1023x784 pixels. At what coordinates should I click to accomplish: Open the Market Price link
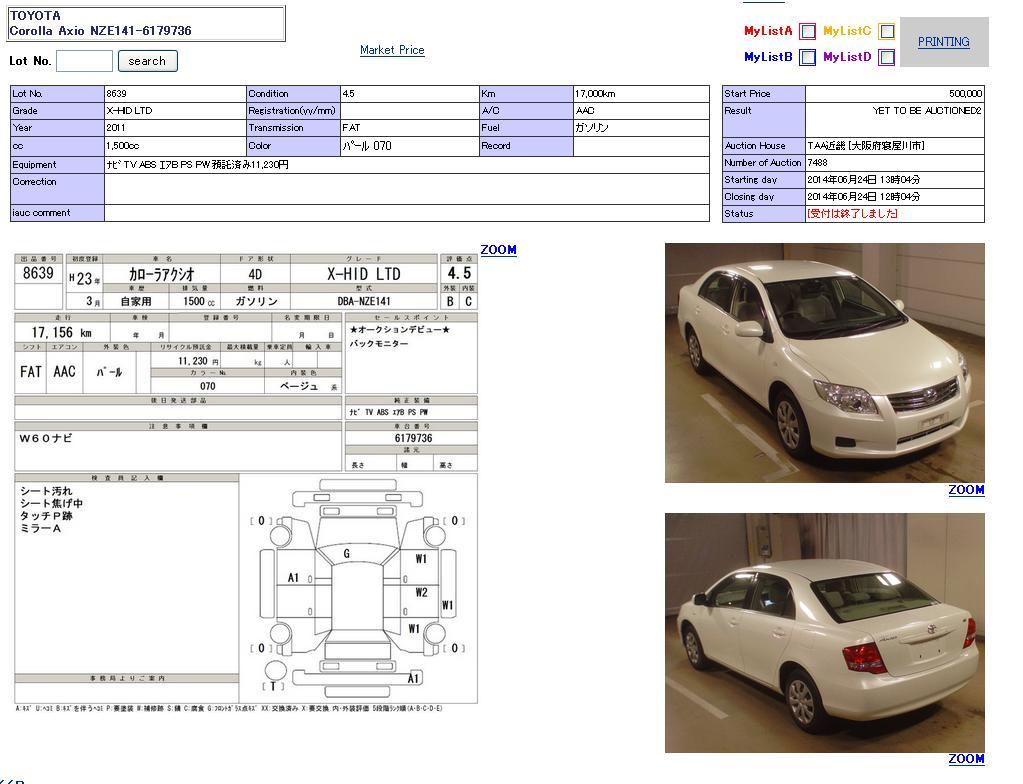coord(392,50)
